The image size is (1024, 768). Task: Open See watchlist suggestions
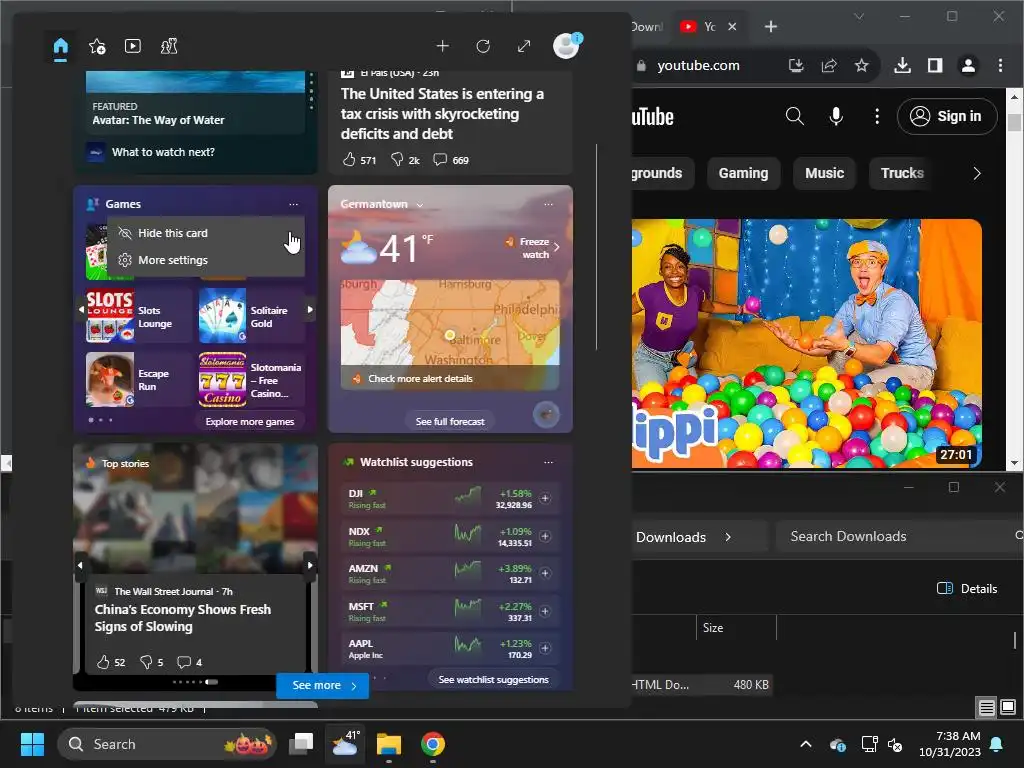pyautogui.click(x=493, y=680)
